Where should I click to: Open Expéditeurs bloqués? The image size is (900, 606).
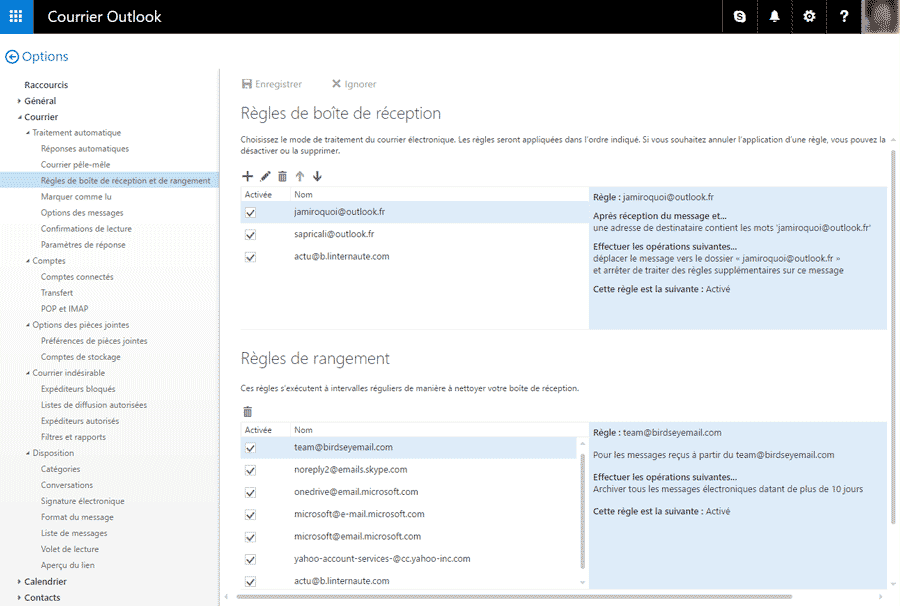pos(78,389)
